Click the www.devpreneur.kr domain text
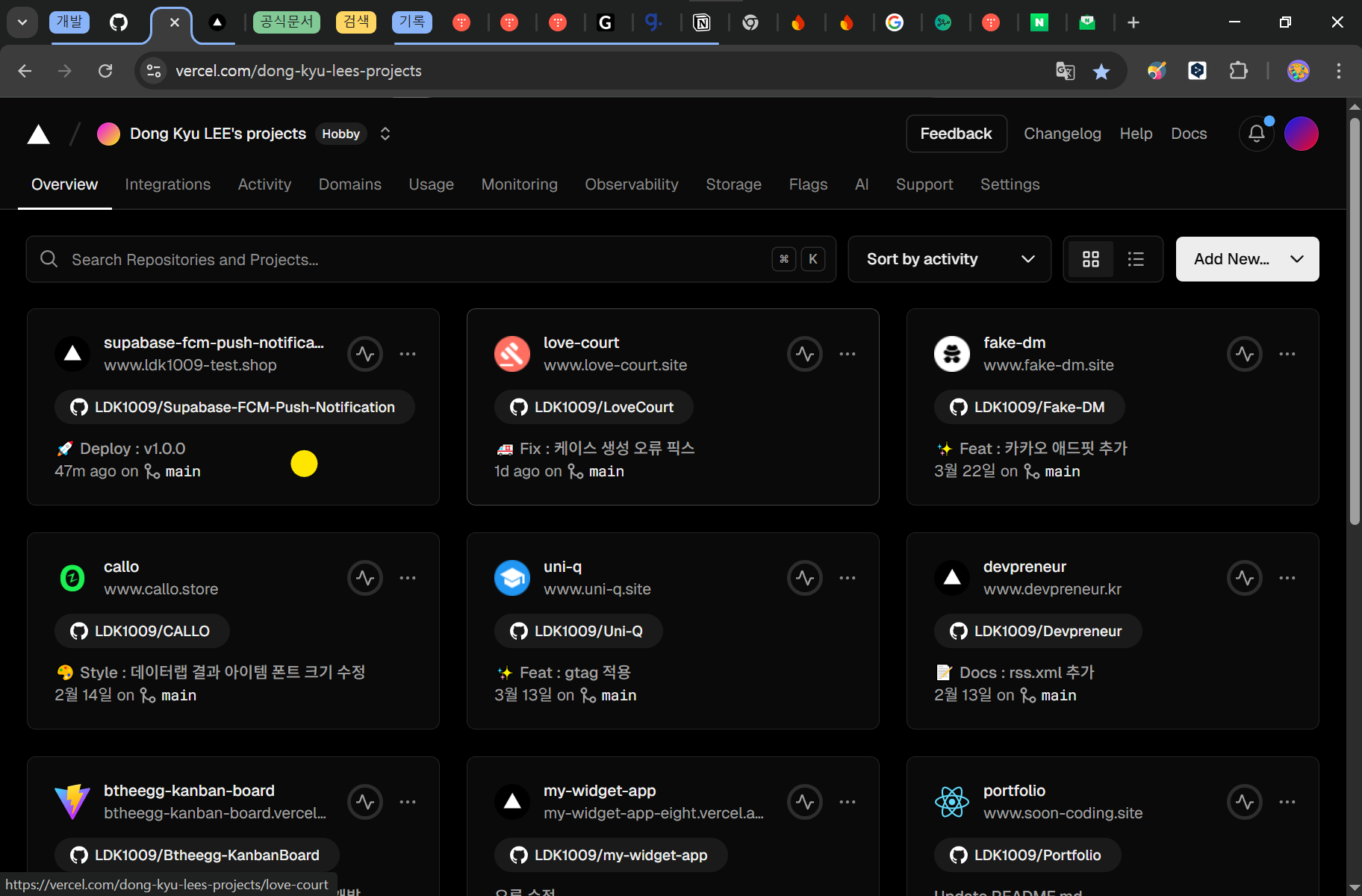This screenshot has height=896, width=1362. pyautogui.click(x=1052, y=589)
